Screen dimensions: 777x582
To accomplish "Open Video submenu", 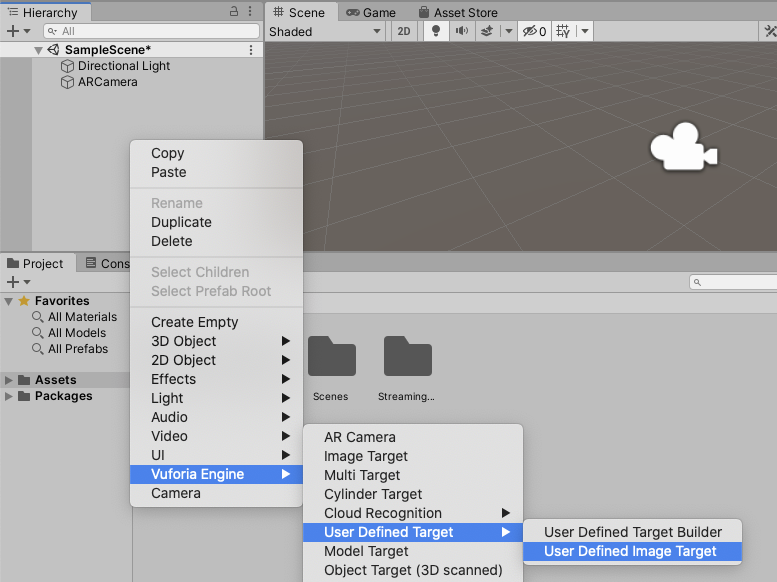I will click(216, 436).
